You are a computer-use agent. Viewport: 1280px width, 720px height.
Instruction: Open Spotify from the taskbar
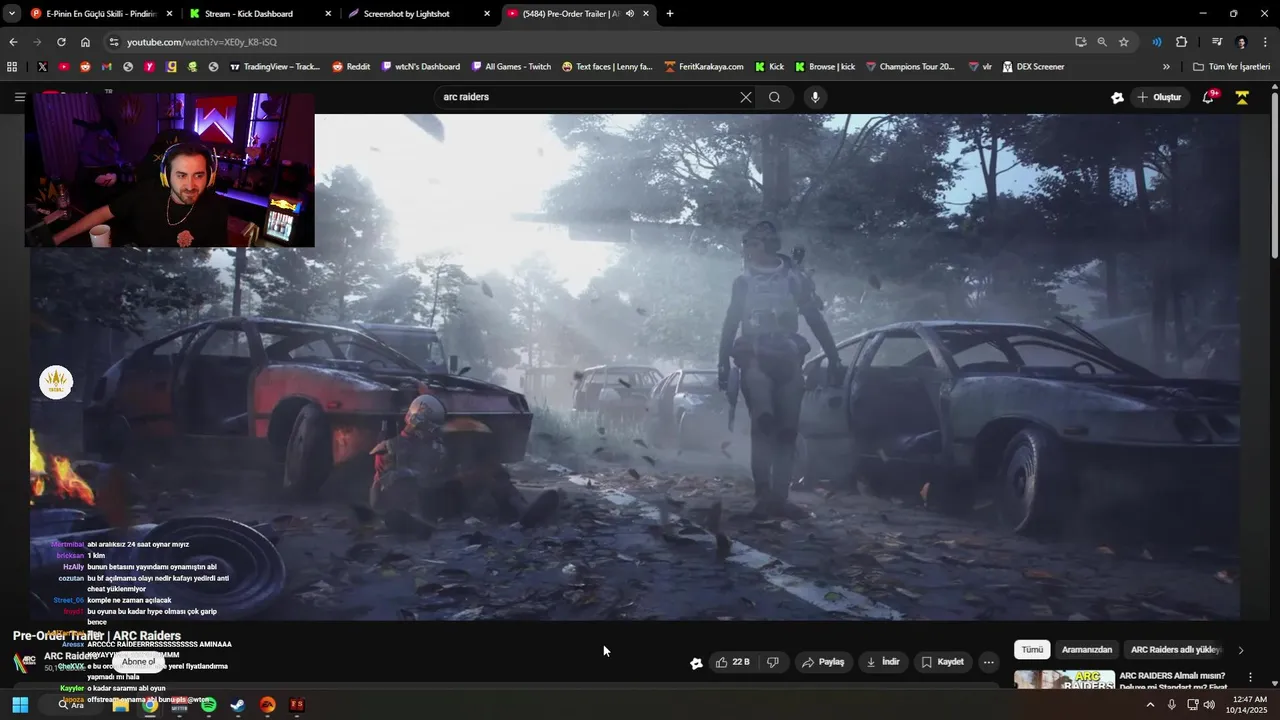(208, 705)
